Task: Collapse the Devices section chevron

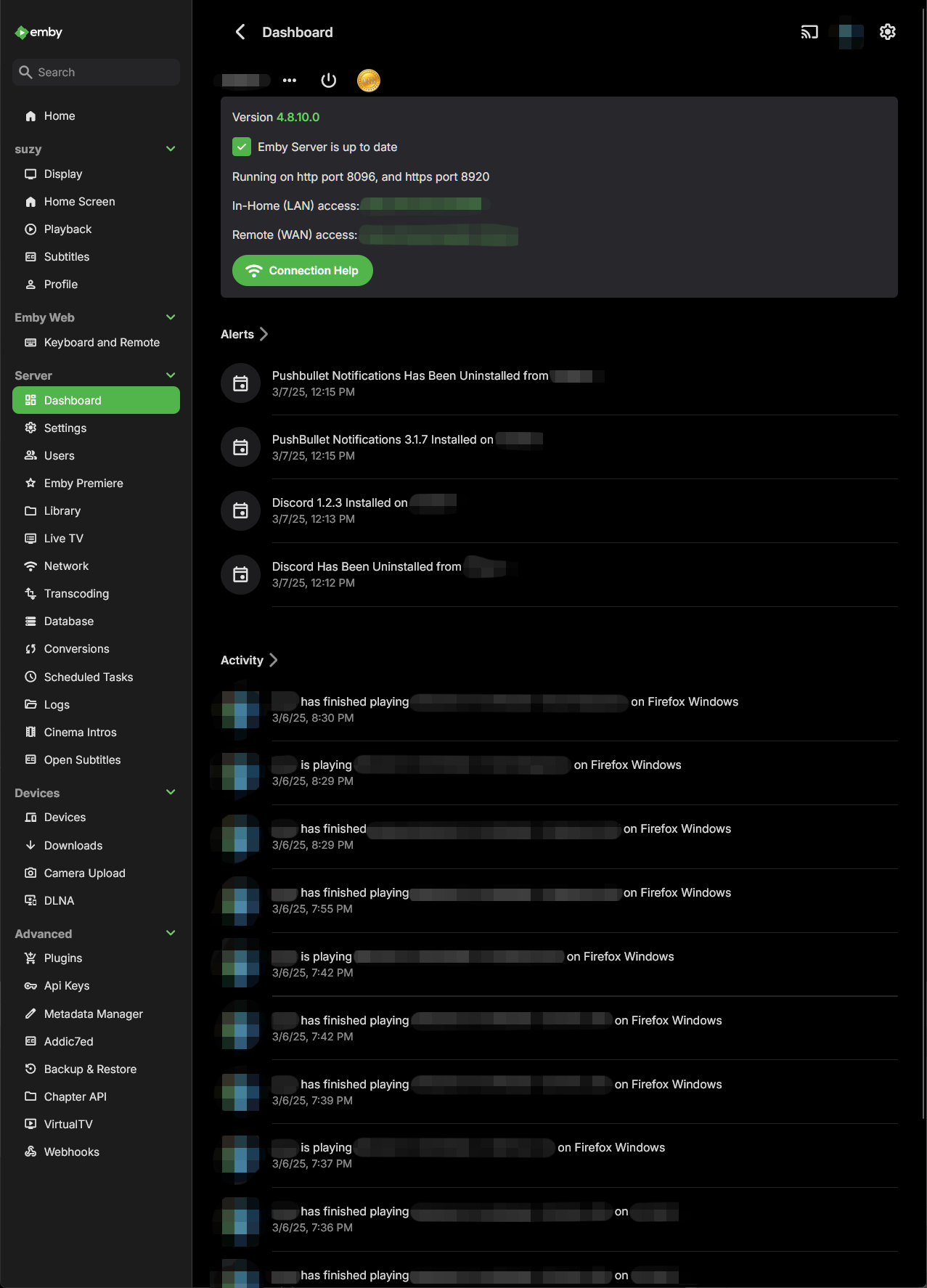Action: click(171, 792)
